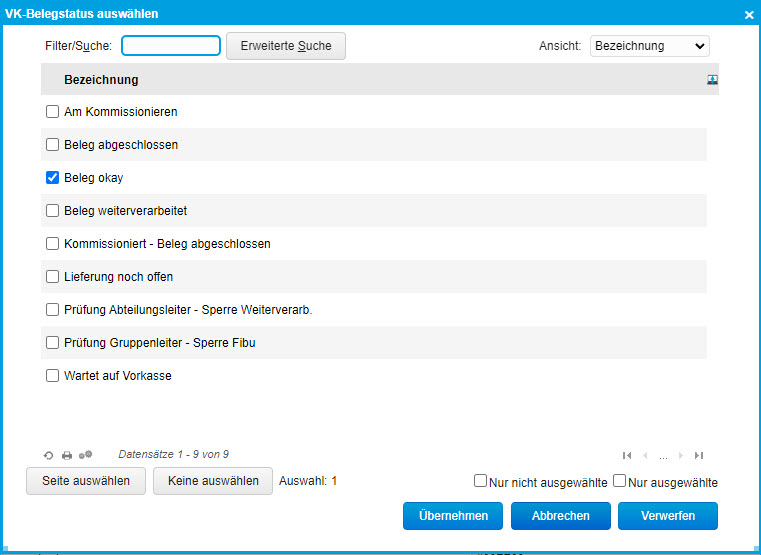761x555 pixels.
Task: Open the Ansicht dropdown
Action: [649, 46]
